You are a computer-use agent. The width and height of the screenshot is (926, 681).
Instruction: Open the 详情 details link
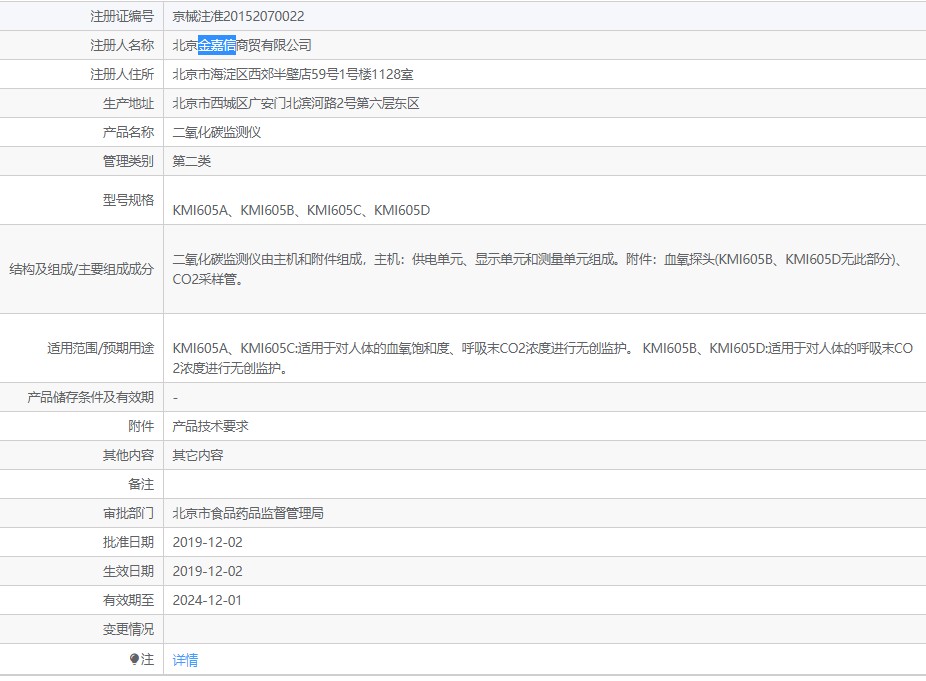(185, 660)
